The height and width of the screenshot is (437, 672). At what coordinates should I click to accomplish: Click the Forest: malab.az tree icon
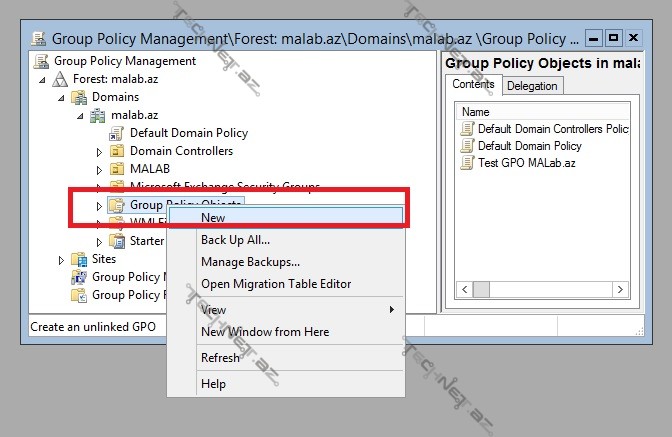tap(60, 79)
